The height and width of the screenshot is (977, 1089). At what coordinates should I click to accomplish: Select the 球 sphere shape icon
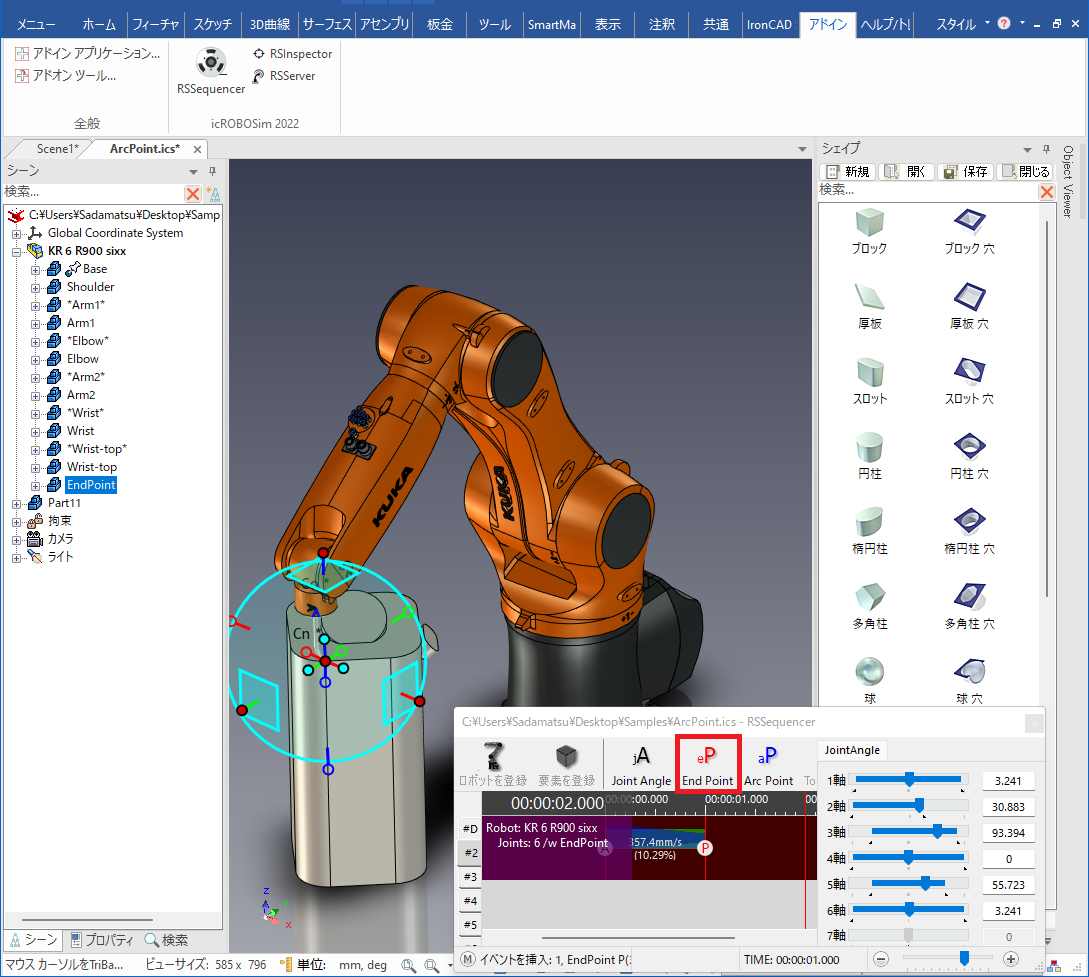[x=869, y=671]
